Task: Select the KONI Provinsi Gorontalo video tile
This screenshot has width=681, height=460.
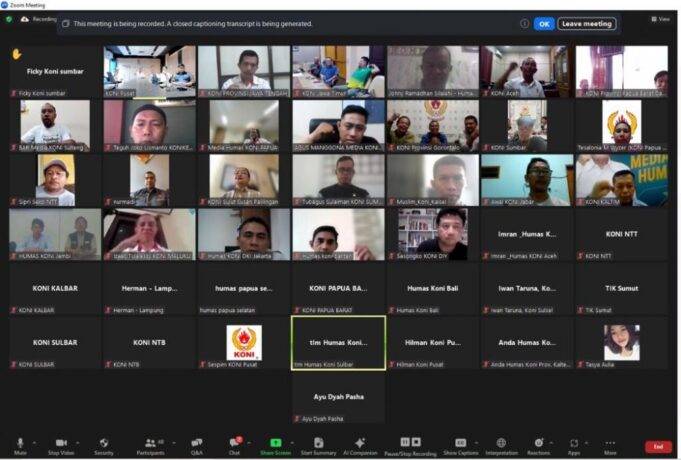Action: [433, 126]
